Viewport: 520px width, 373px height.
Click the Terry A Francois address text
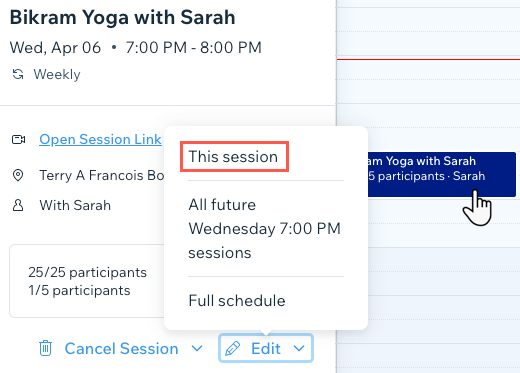coord(102,175)
